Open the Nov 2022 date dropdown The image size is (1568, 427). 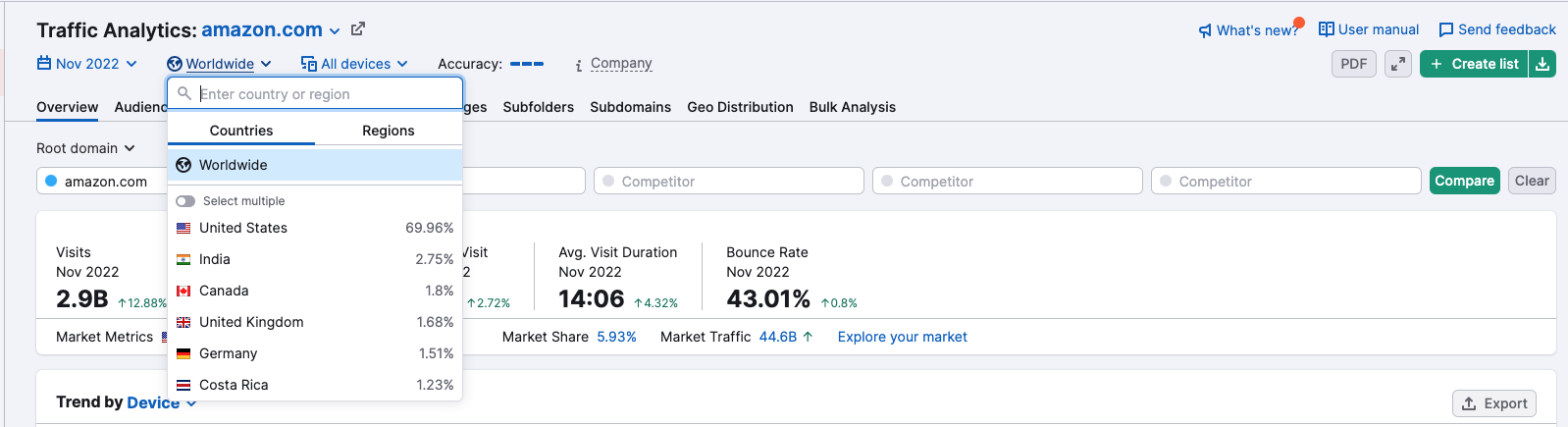coord(86,64)
